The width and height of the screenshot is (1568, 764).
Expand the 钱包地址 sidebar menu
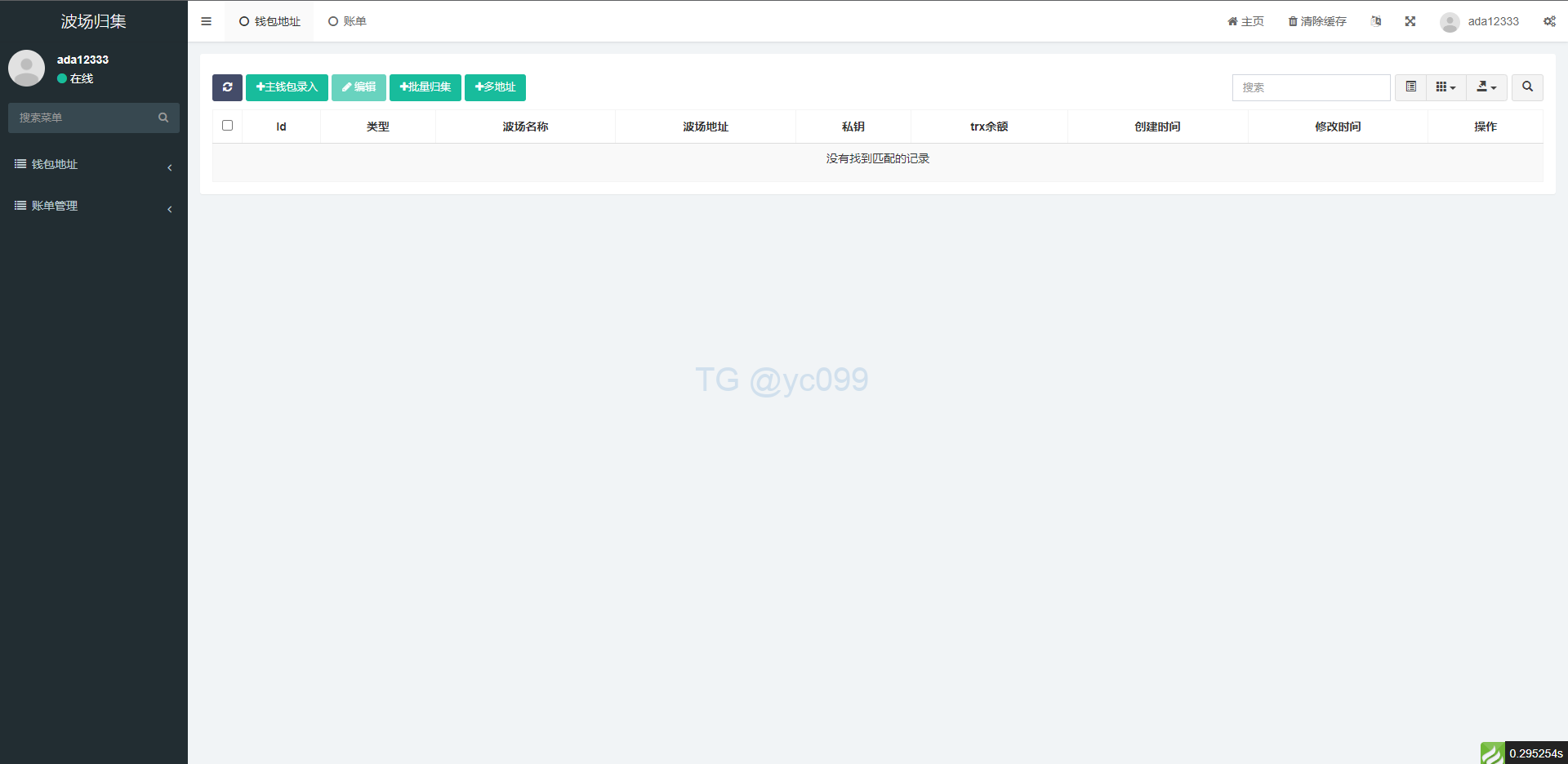(93, 165)
